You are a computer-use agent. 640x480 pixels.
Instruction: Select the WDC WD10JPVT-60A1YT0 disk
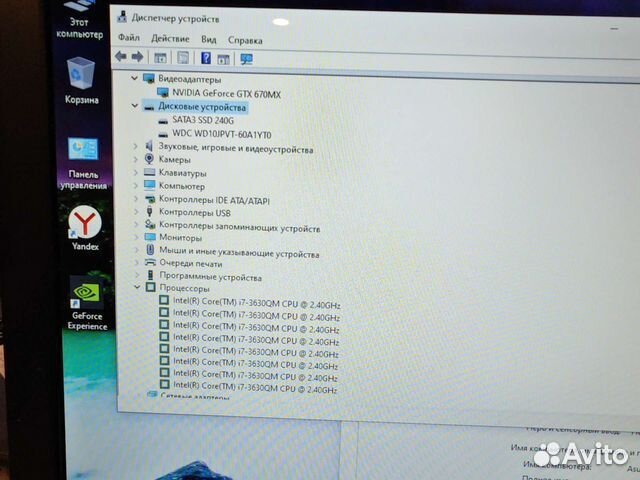[222, 134]
